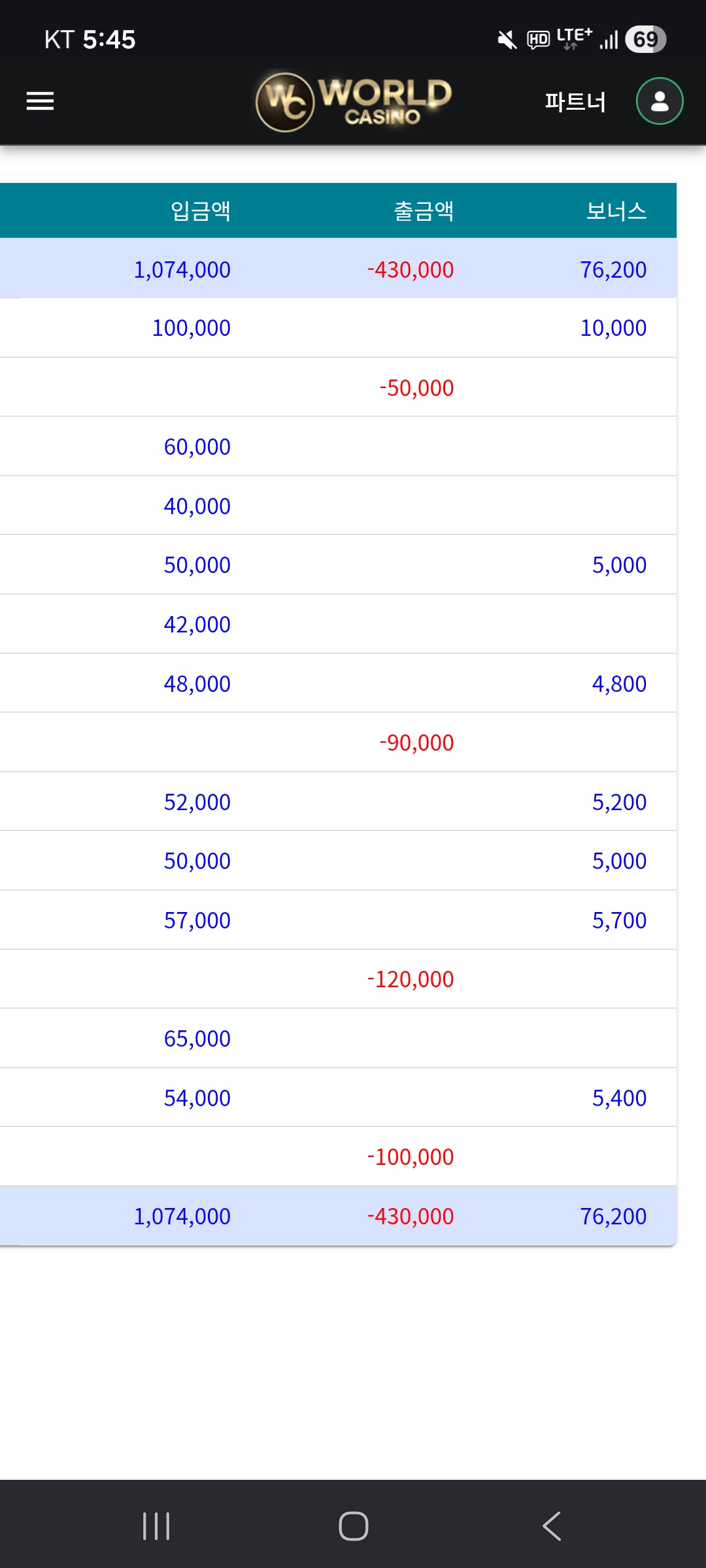This screenshot has height=1568, width=706.
Task: Tap the battery level indicator
Action: coord(645,39)
